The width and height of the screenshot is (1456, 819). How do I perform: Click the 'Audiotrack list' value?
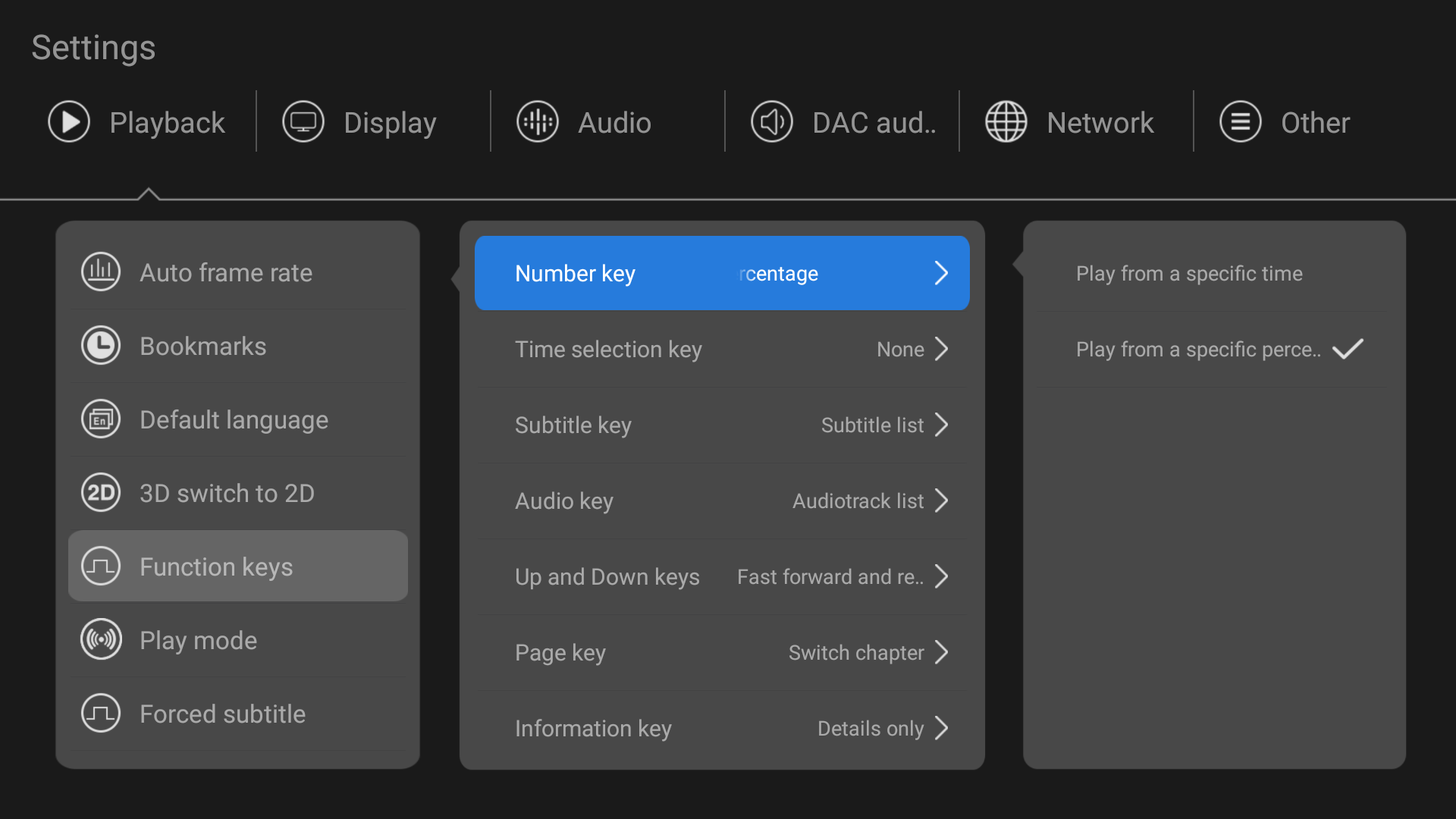coord(858,500)
